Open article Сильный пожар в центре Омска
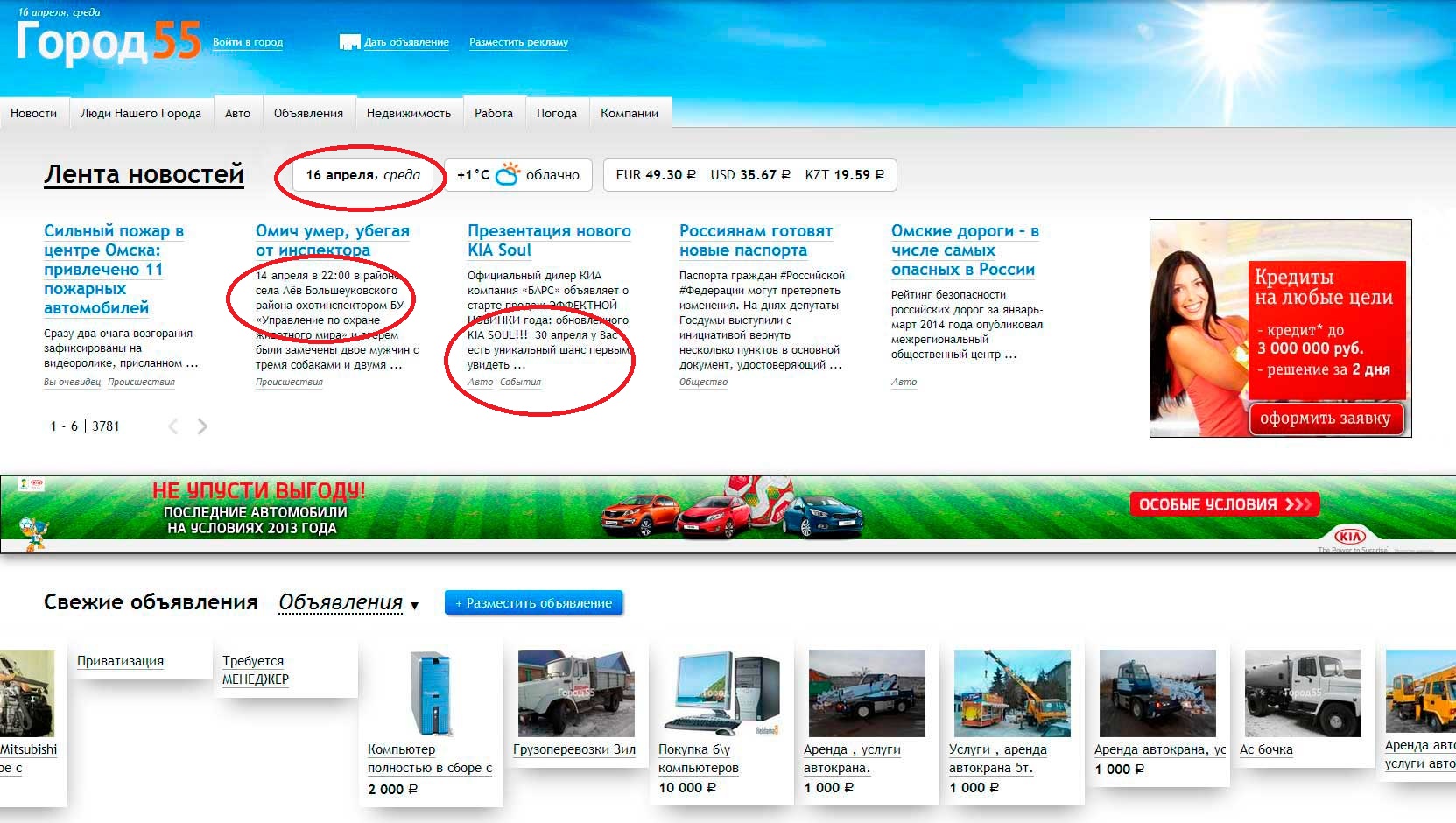This screenshot has height=823, width=1456. [x=114, y=269]
